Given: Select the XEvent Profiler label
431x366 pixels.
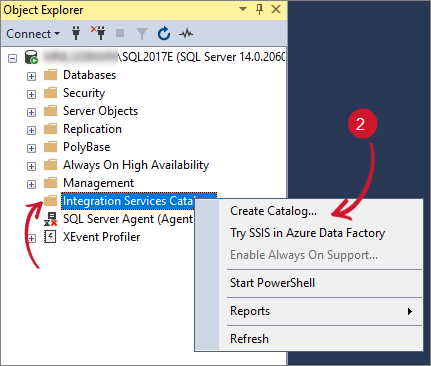Looking at the screenshot, I should (x=101, y=237).
